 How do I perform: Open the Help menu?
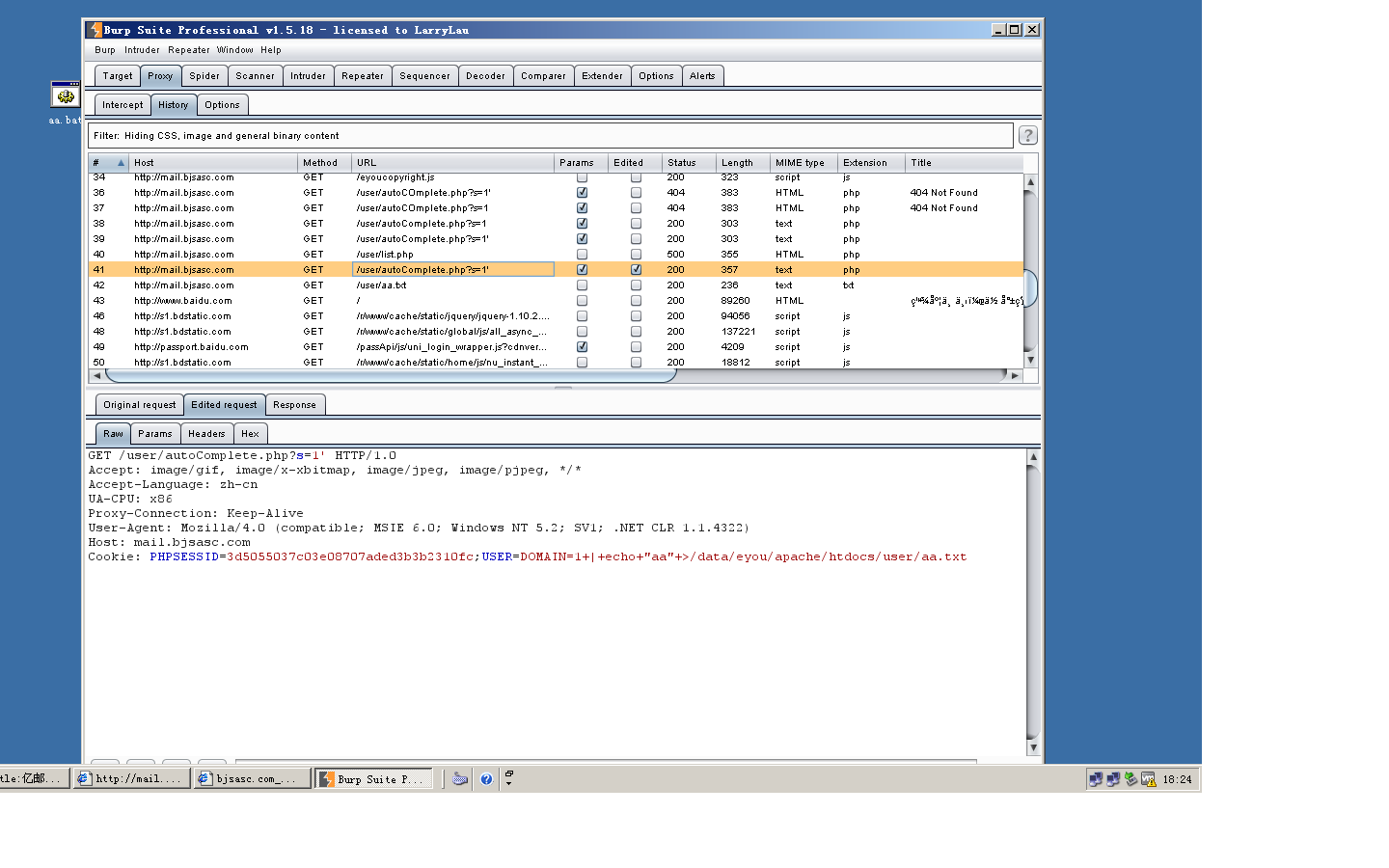pos(271,50)
